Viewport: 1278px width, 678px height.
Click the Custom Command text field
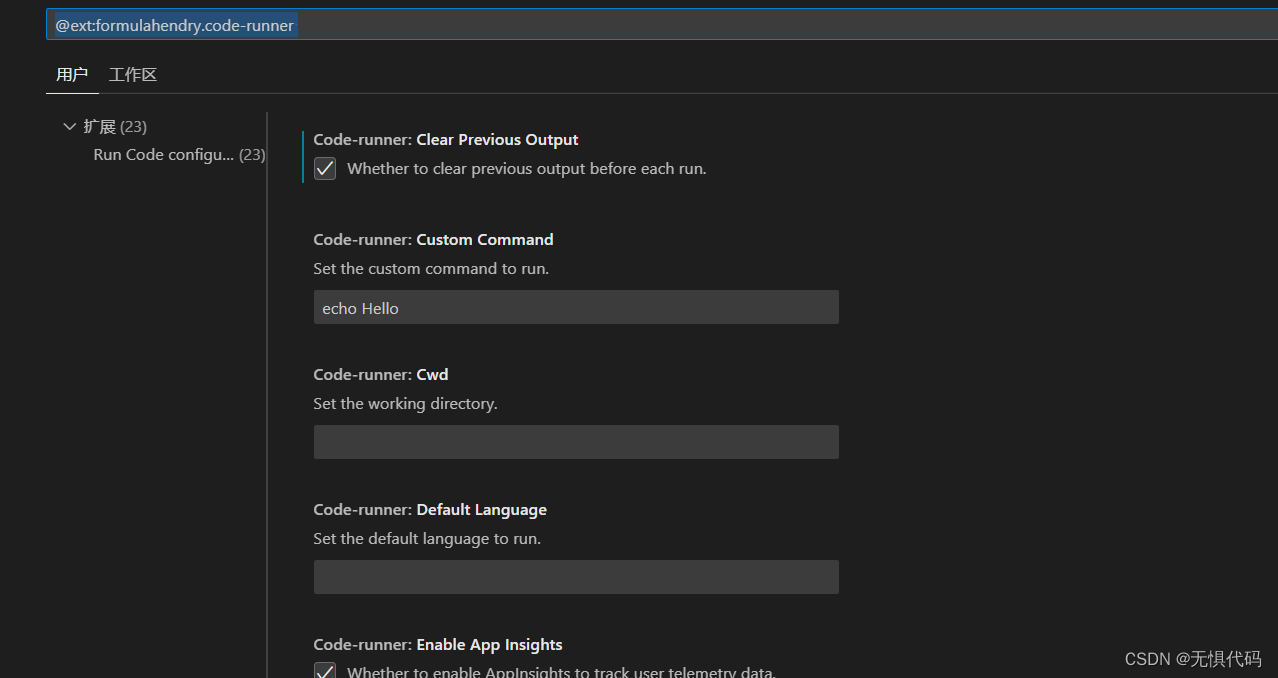click(576, 308)
